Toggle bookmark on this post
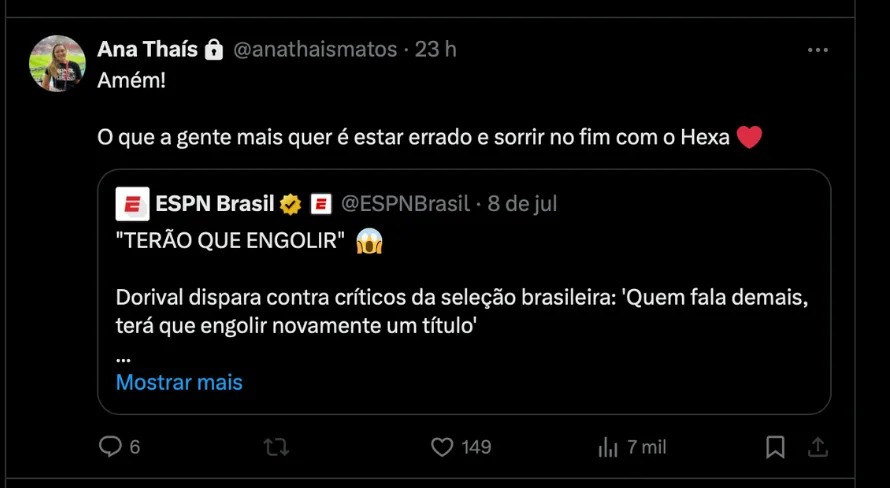The width and height of the screenshot is (890, 488). [775, 446]
